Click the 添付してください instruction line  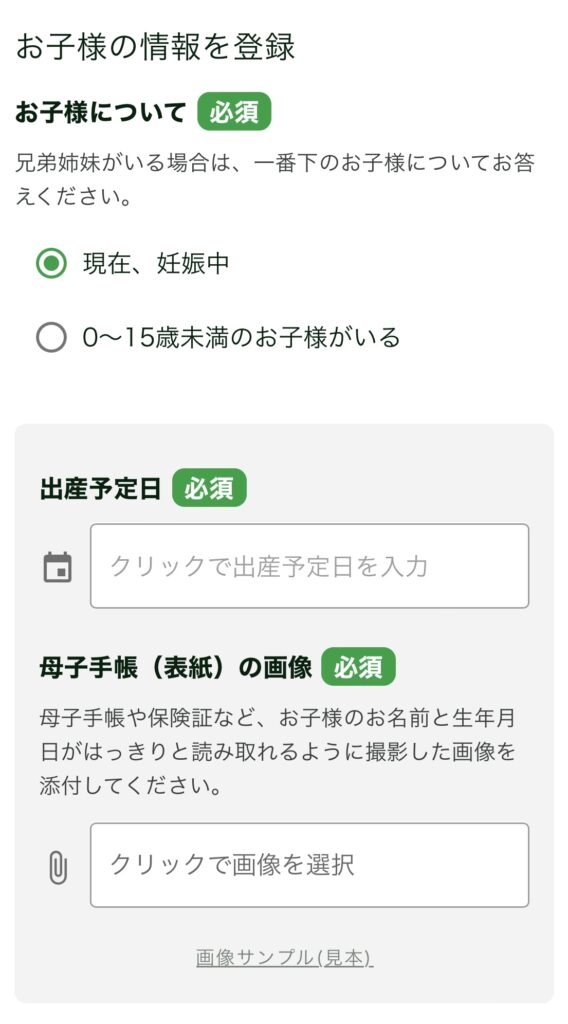tap(131, 786)
